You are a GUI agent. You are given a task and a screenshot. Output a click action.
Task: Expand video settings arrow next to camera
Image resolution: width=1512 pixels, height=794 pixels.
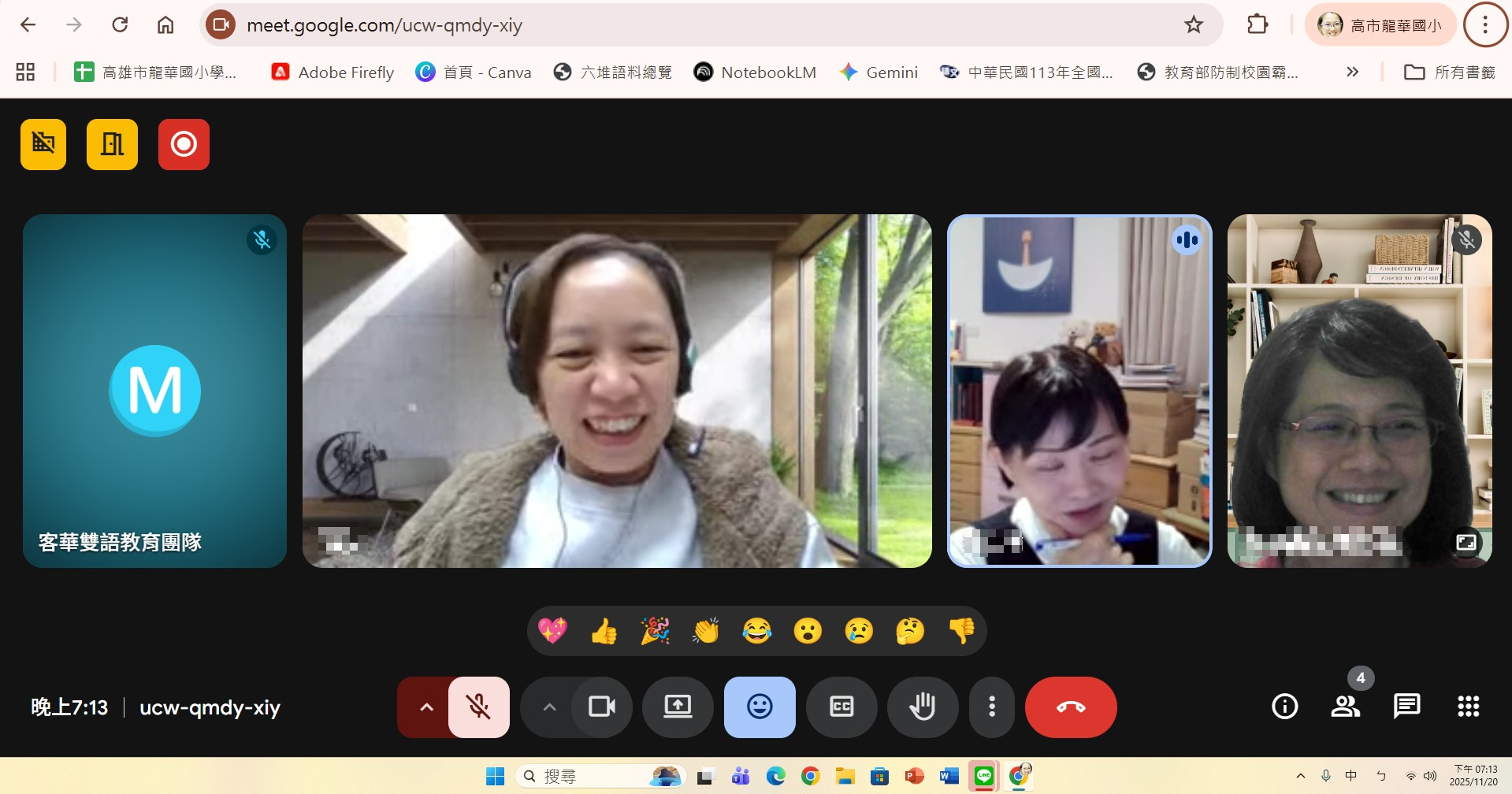tap(549, 707)
